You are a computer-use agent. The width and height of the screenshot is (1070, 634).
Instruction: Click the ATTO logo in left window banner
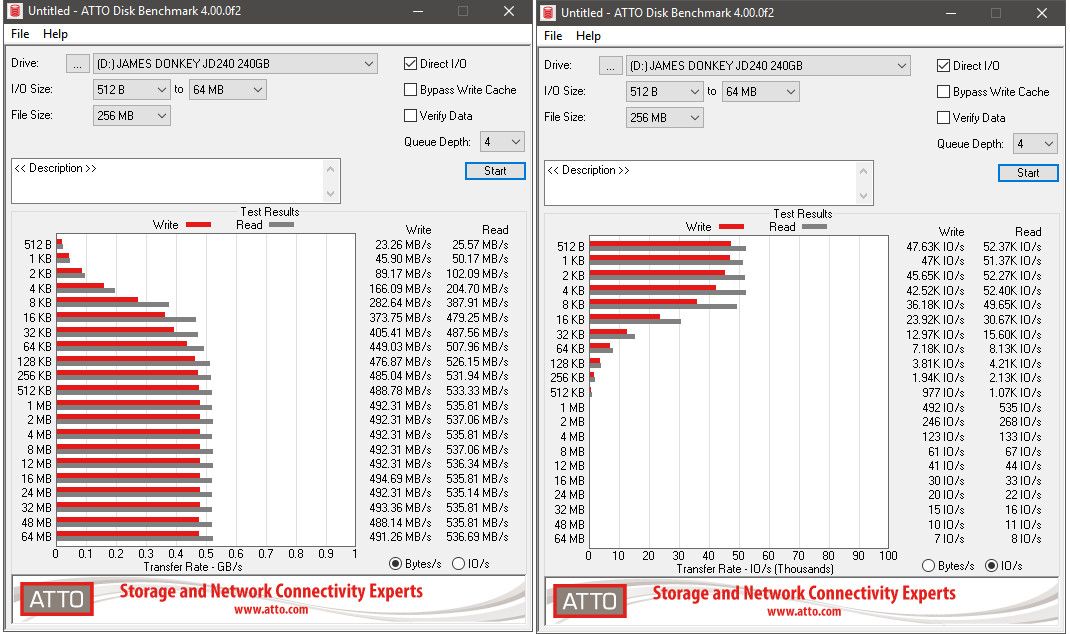(57, 599)
